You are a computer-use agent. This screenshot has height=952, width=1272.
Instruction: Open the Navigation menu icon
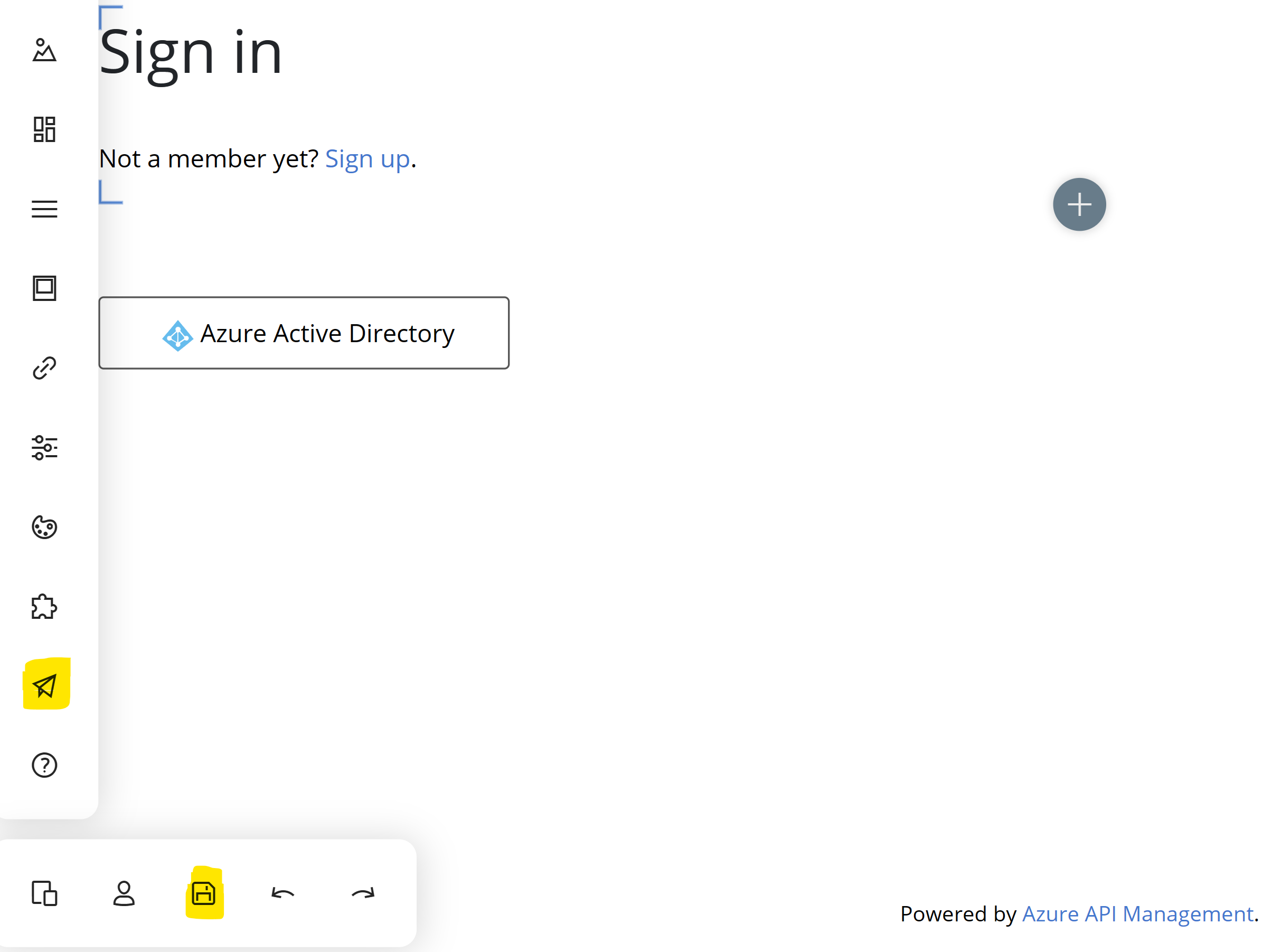coord(44,209)
